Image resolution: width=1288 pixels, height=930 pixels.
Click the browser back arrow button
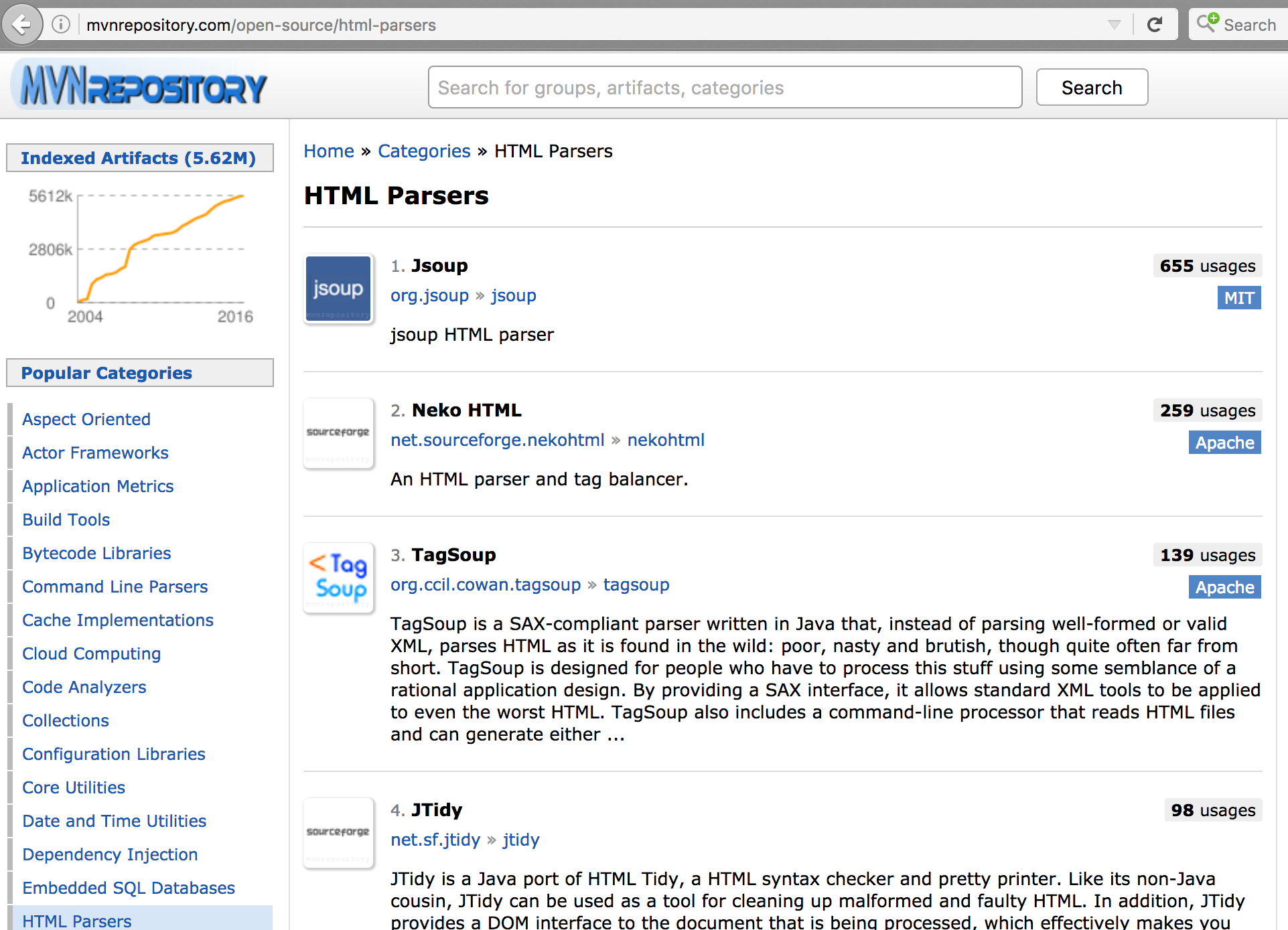(x=21, y=25)
